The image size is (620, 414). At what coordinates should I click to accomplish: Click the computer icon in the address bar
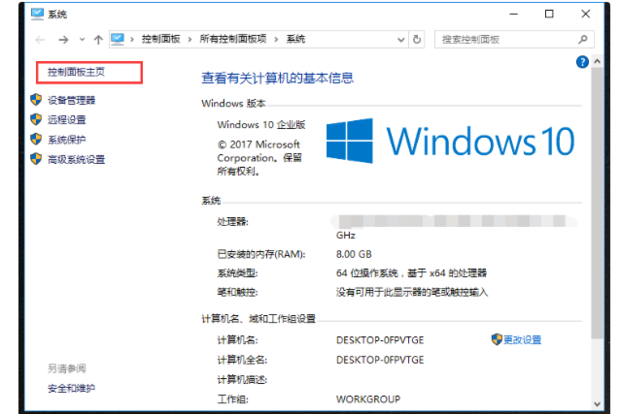pos(117,39)
